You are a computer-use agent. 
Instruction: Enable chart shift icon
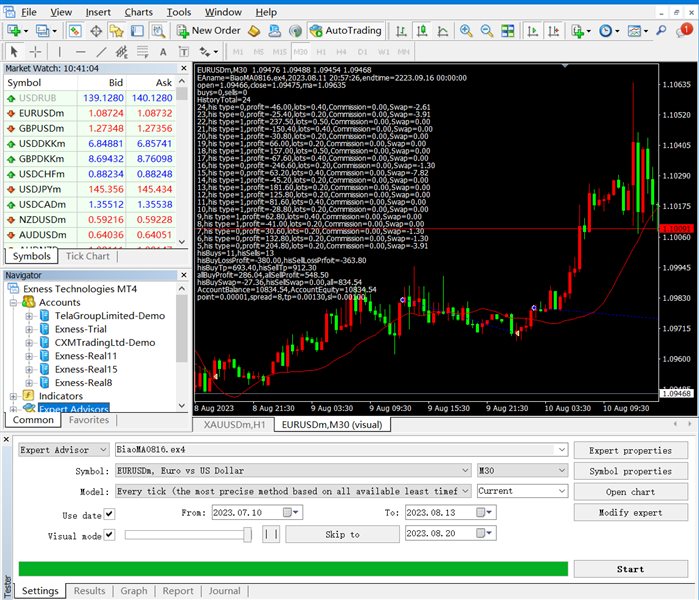(x=553, y=31)
